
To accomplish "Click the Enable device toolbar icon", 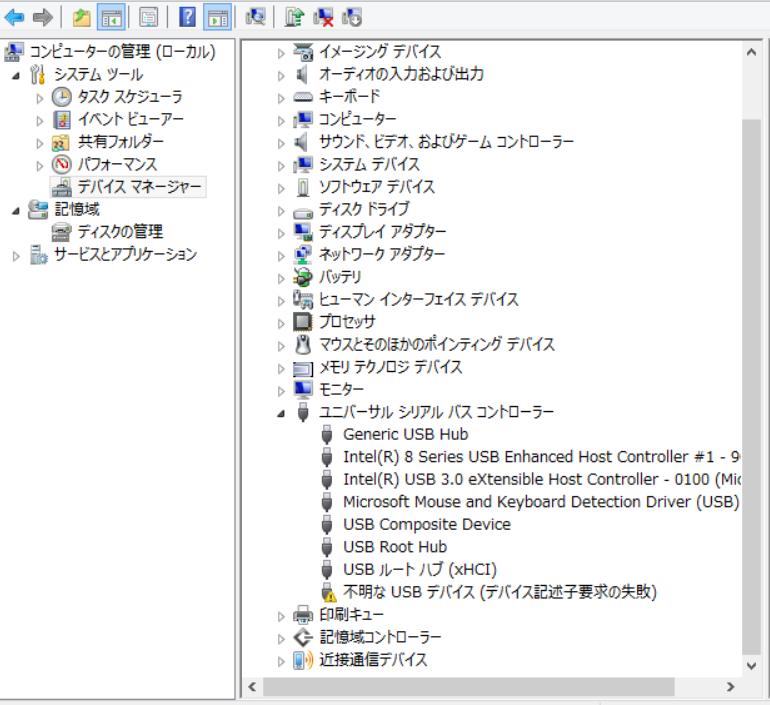I will (352, 18).
